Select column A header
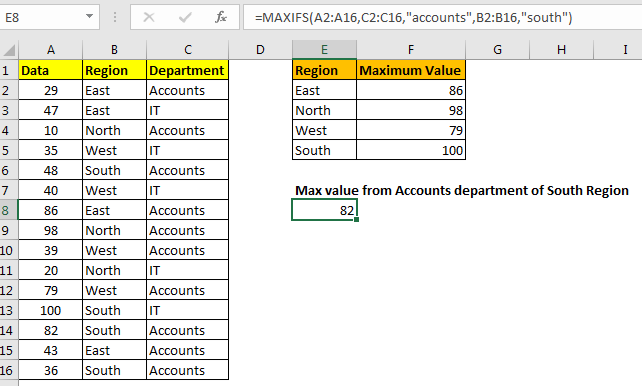This screenshot has width=642, height=386. [x=50, y=50]
